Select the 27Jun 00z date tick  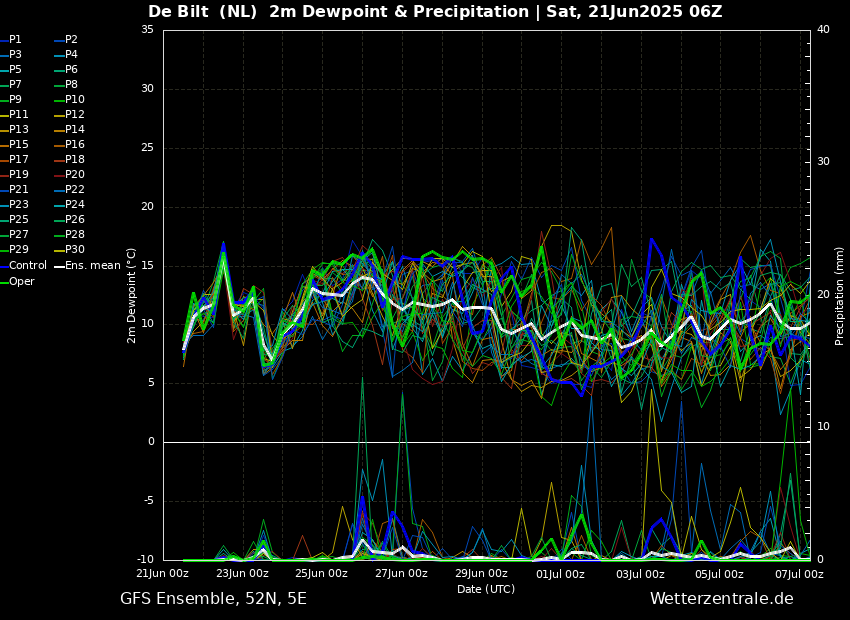coord(401,574)
